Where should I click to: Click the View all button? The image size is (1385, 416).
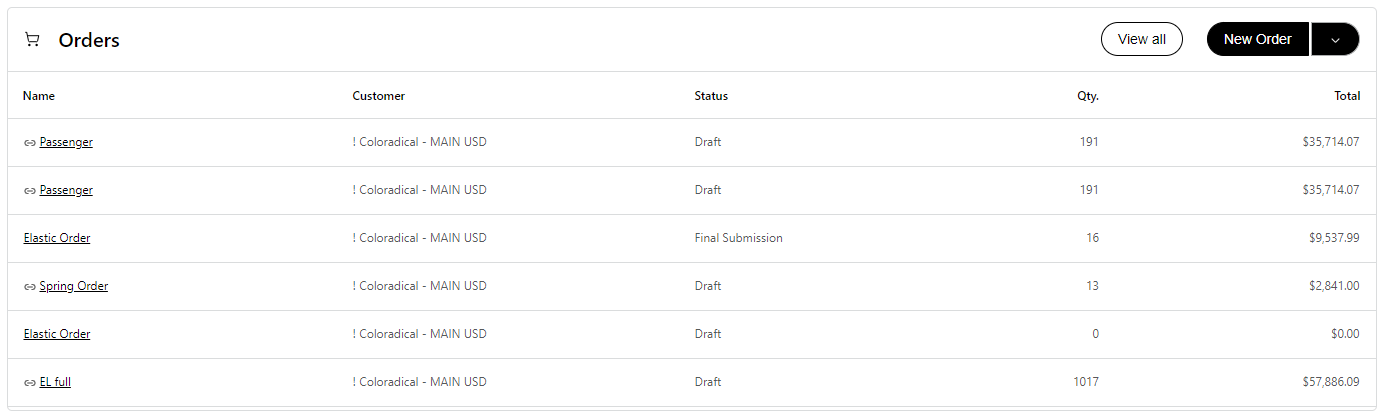click(1141, 39)
